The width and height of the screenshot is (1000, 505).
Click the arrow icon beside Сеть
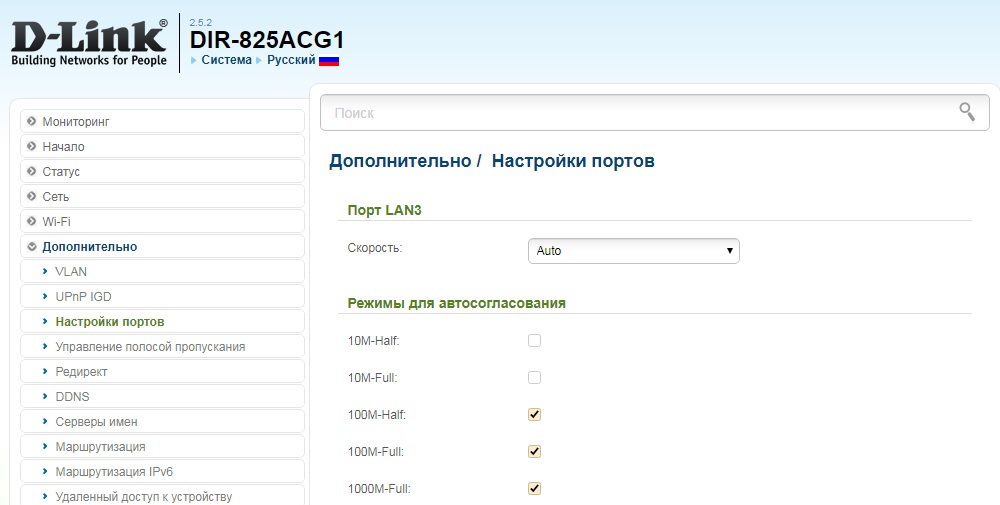32,196
